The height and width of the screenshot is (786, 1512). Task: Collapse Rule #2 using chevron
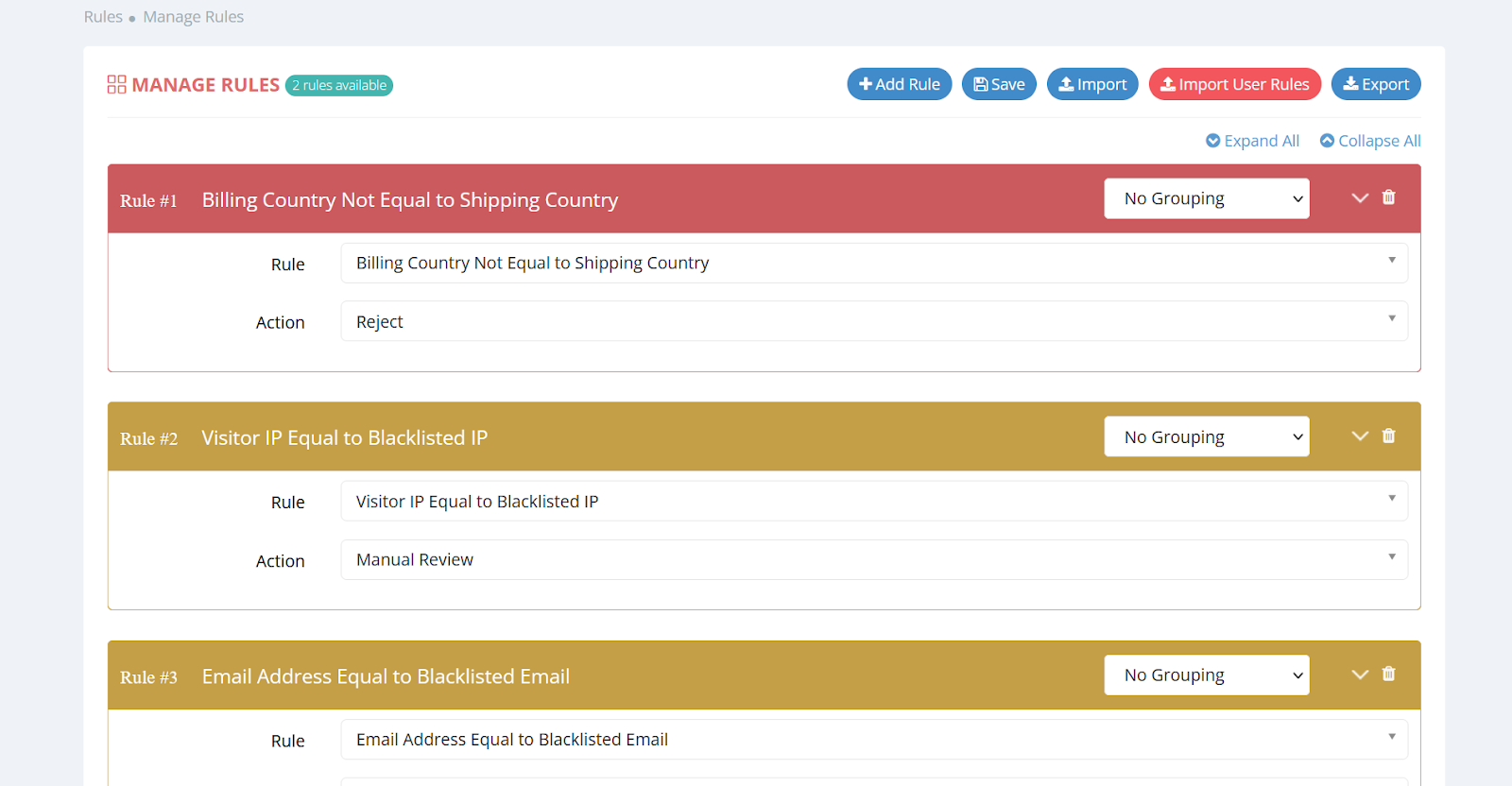(x=1360, y=436)
